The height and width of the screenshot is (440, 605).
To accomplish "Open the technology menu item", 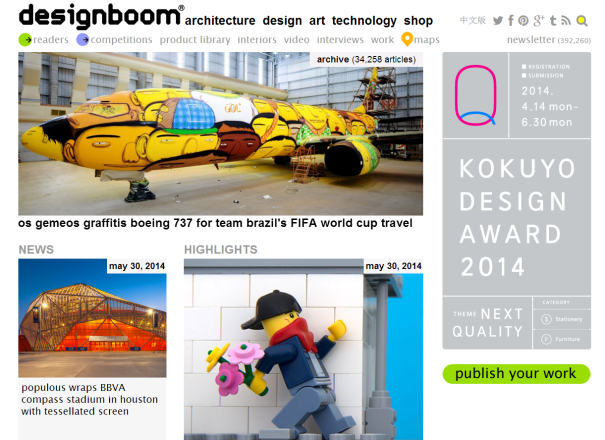I will point(364,20).
